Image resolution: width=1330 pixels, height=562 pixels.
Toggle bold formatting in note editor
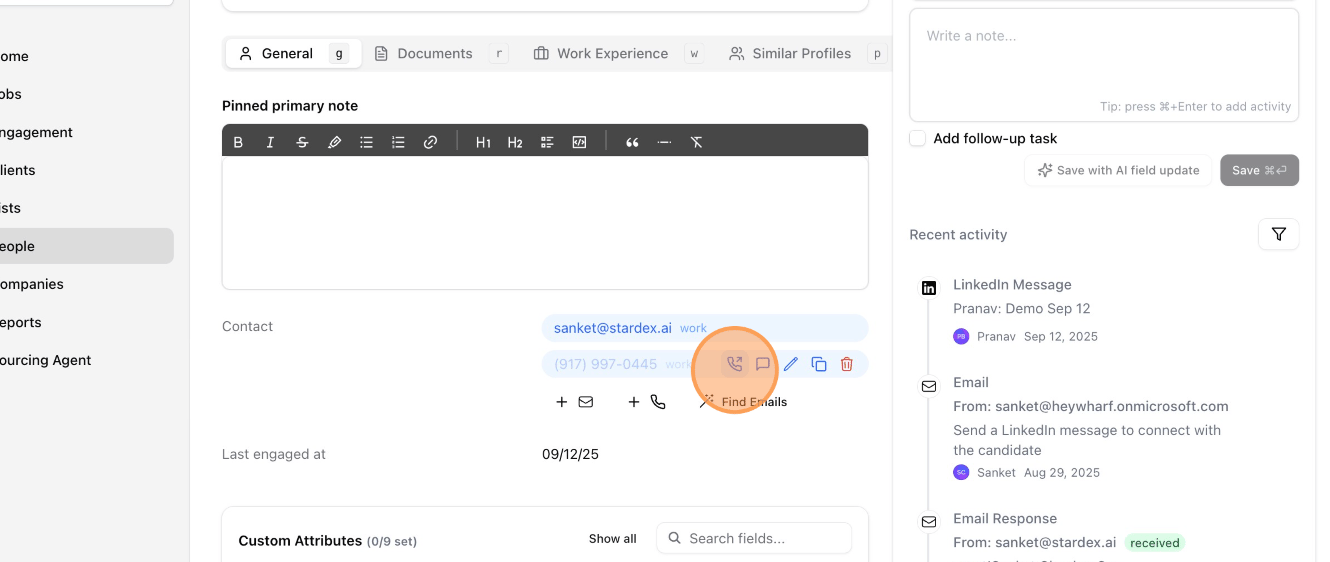pos(238,142)
